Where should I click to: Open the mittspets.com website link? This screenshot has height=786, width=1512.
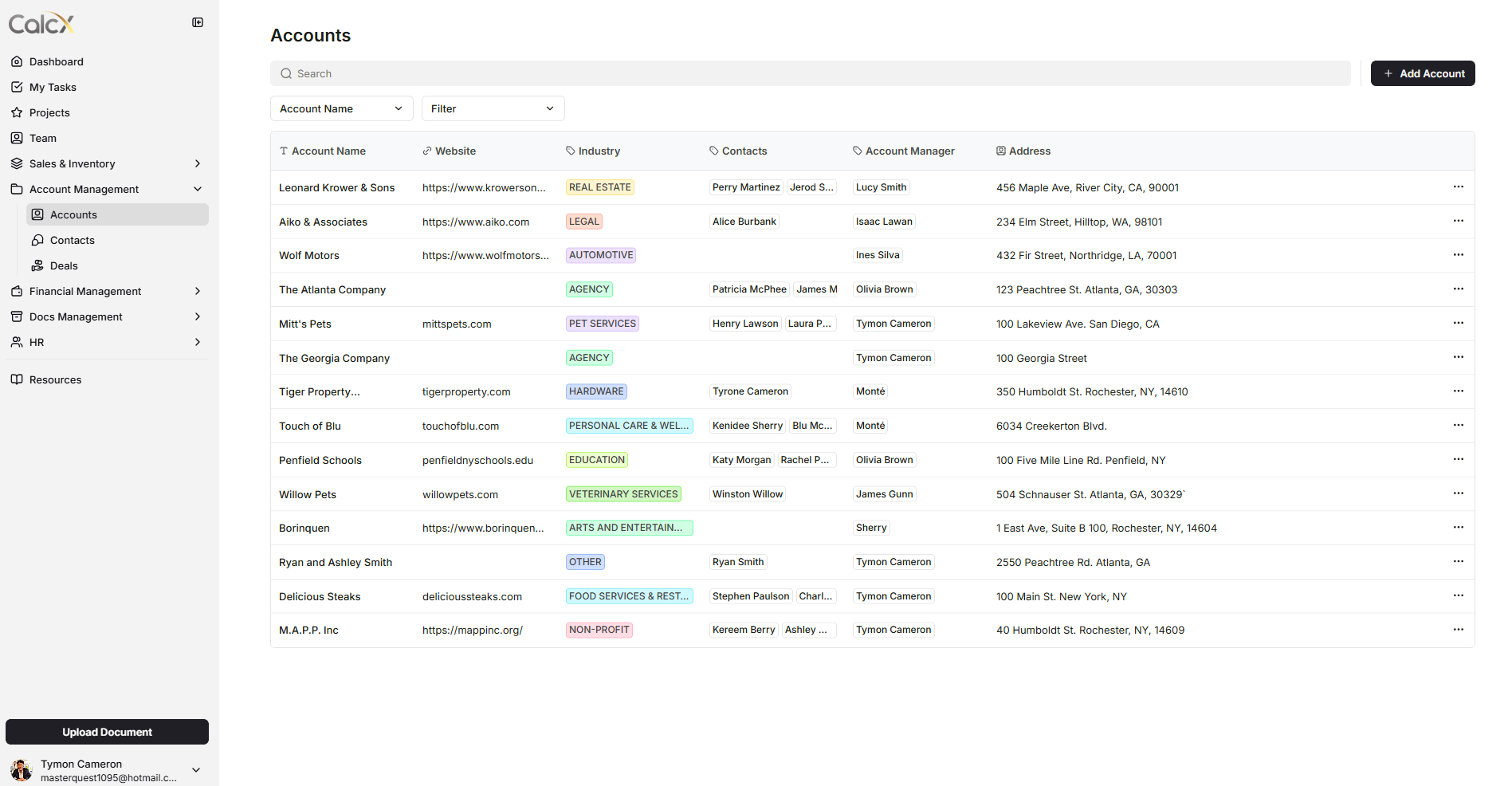(x=457, y=324)
